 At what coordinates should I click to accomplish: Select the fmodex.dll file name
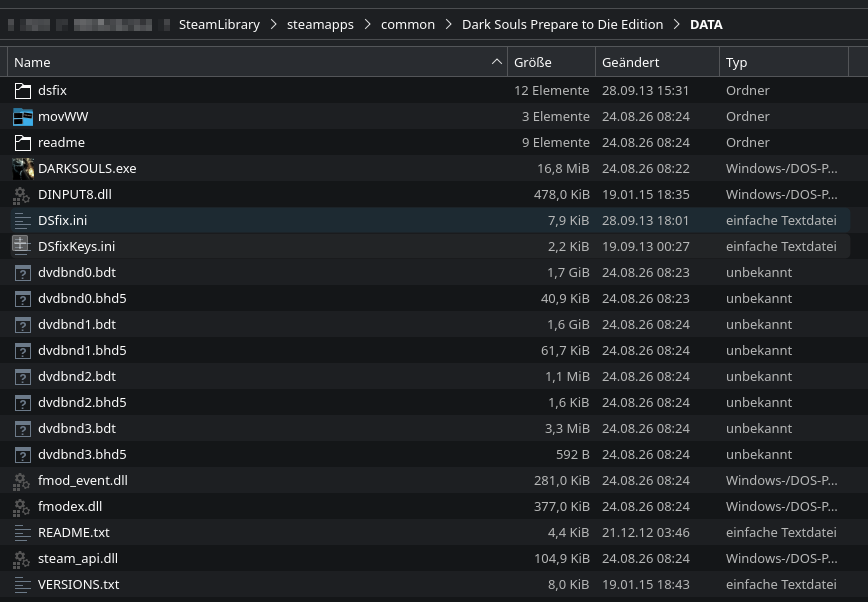pos(70,507)
